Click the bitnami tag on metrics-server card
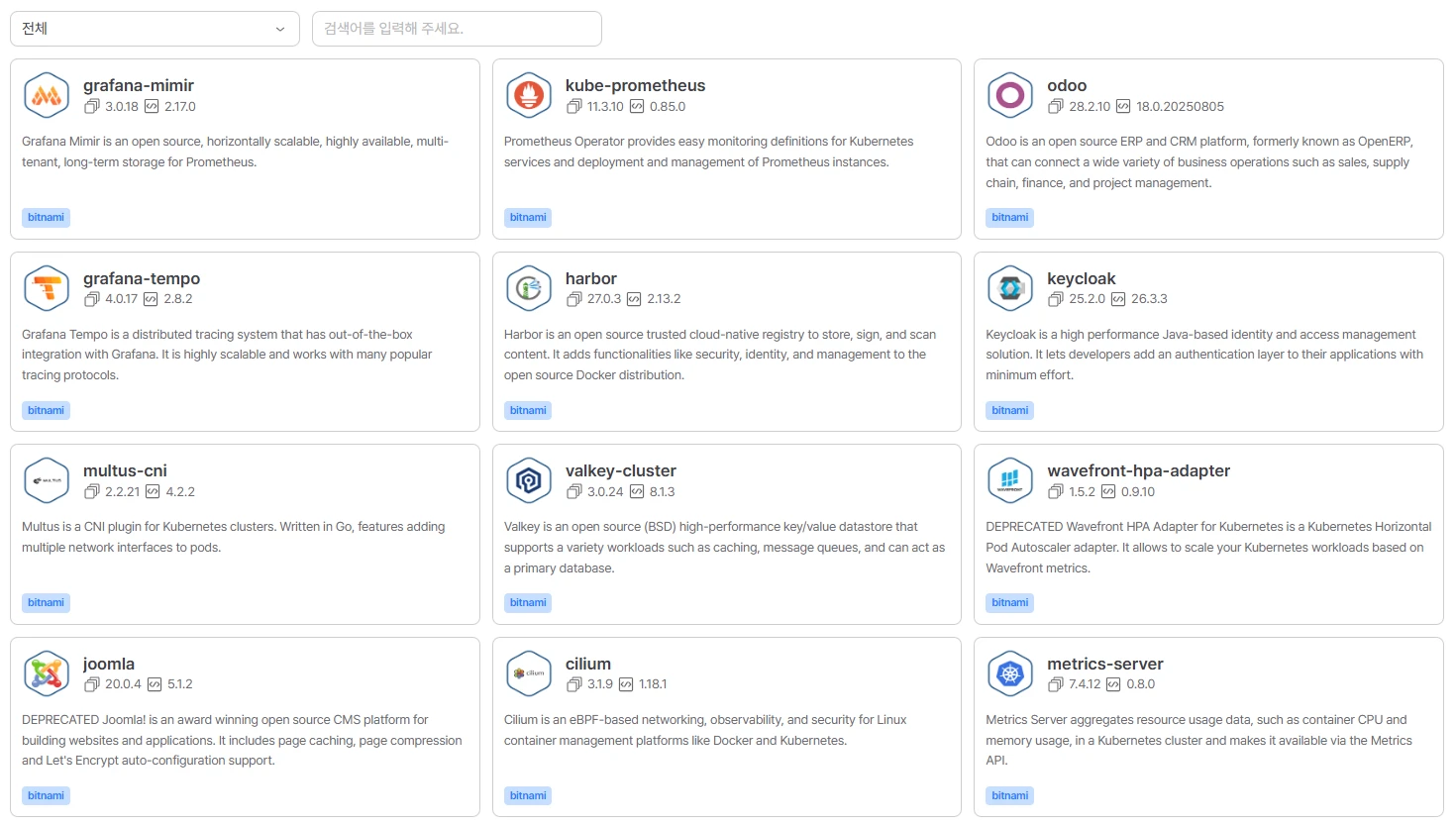 click(x=1010, y=795)
